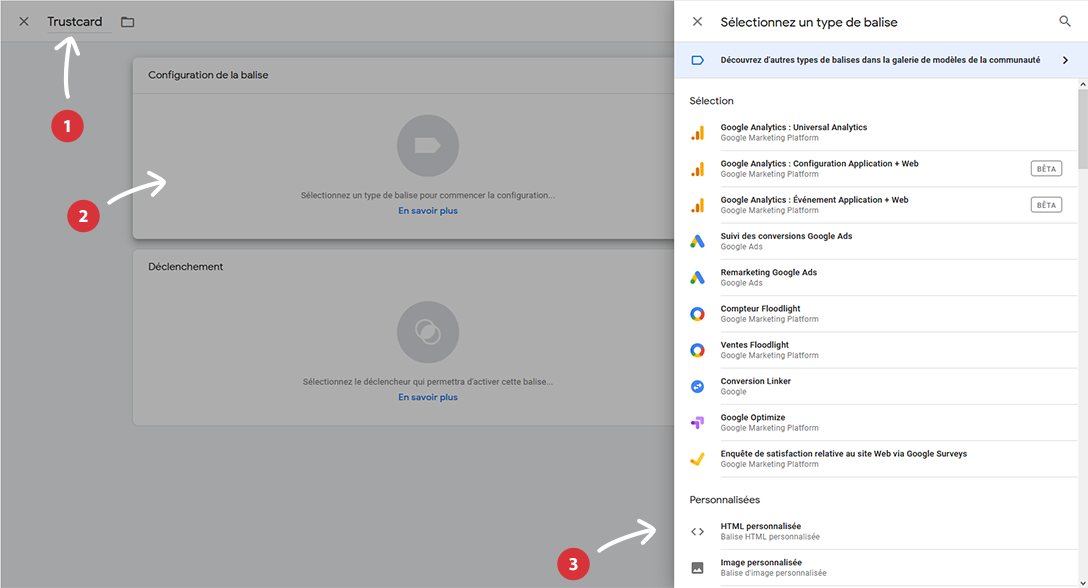Click the Événement Application + Web analytics icon

point(697,205)
